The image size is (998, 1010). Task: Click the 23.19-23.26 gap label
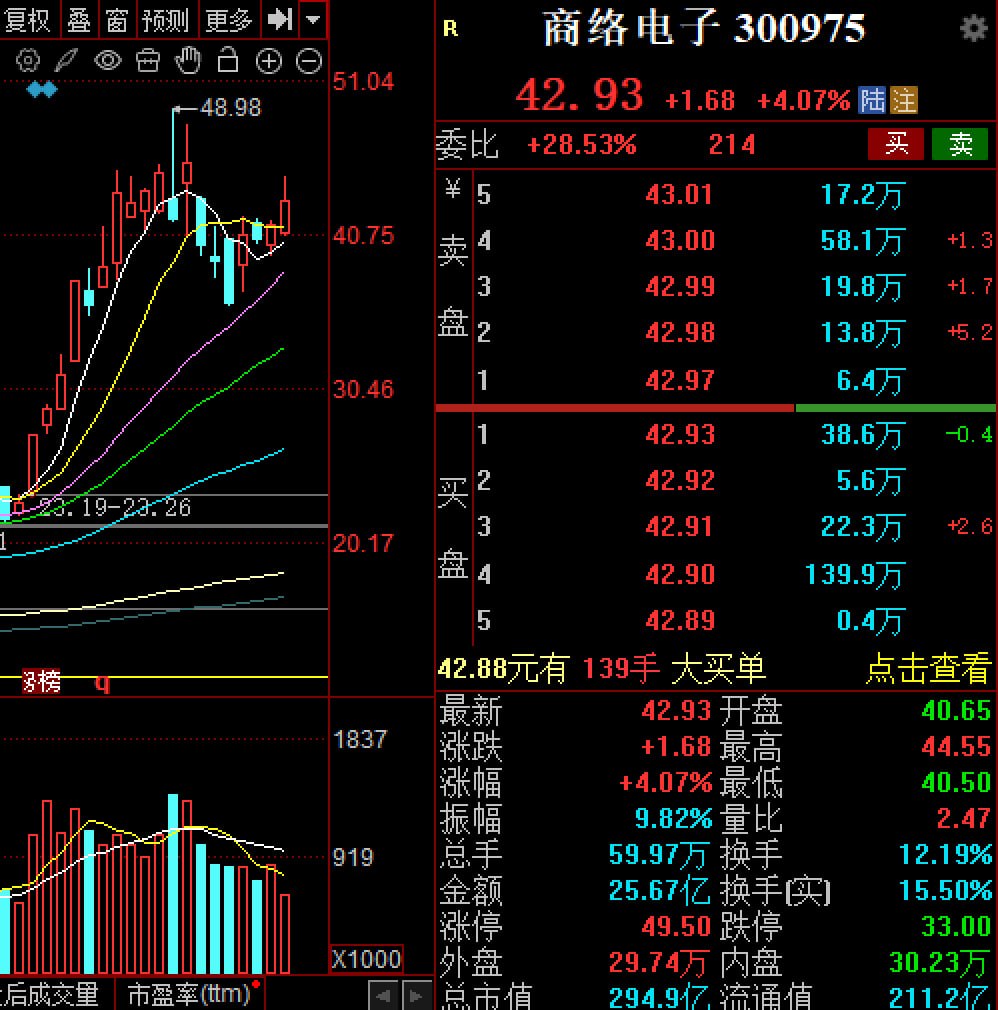pyautogui.click(x=115, y=508)
